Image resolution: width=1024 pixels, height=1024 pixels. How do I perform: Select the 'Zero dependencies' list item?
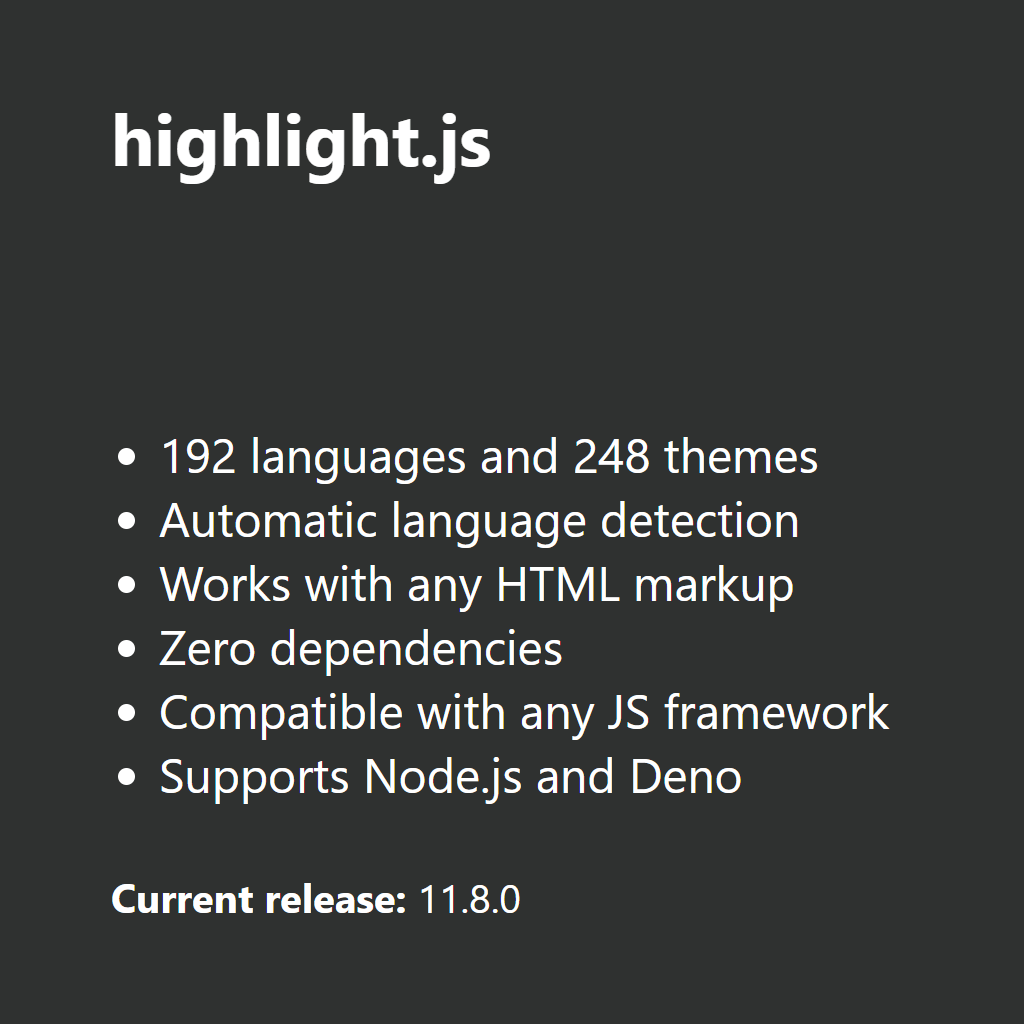[x=361, y=649]
